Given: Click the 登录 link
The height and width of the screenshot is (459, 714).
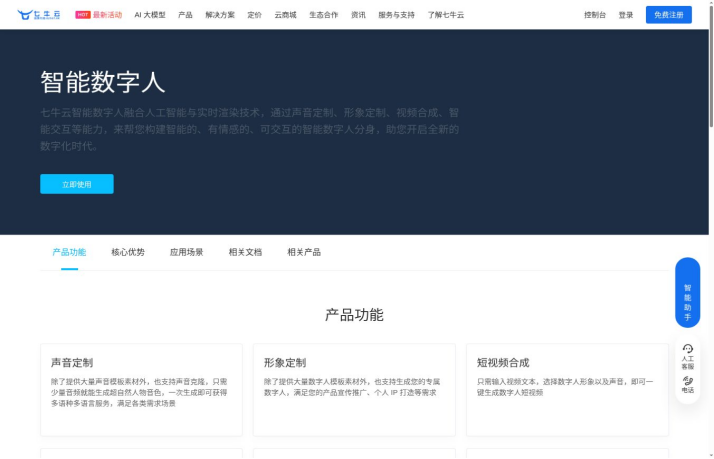Looking at the screenshot, I should coord(626,15).
